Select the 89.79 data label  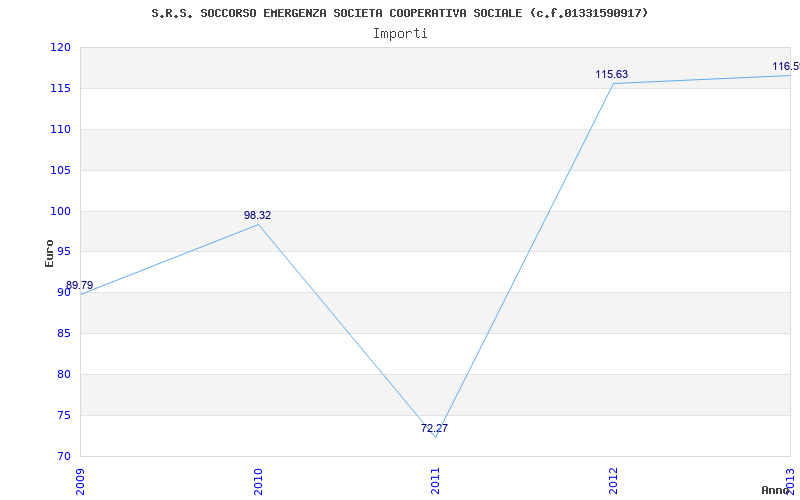pos(80,285)
